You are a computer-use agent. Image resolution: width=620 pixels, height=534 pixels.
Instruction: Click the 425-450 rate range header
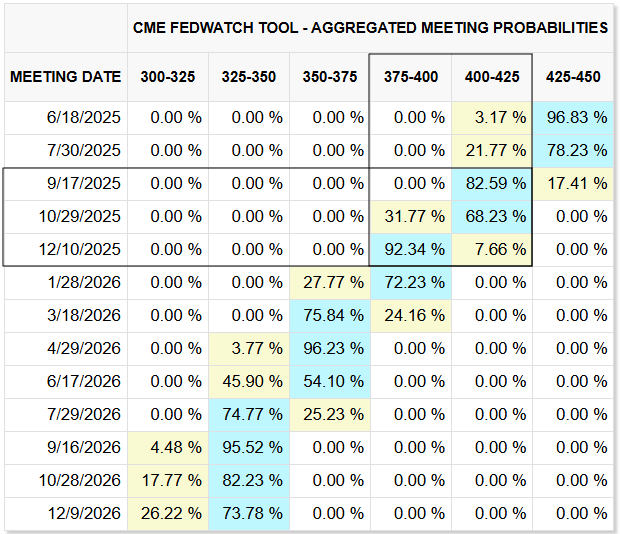tap(573, 77)
